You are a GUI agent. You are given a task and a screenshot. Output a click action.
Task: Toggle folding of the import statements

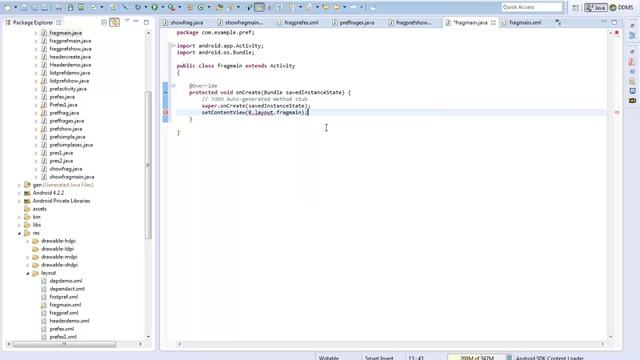(x=173, y=46)
